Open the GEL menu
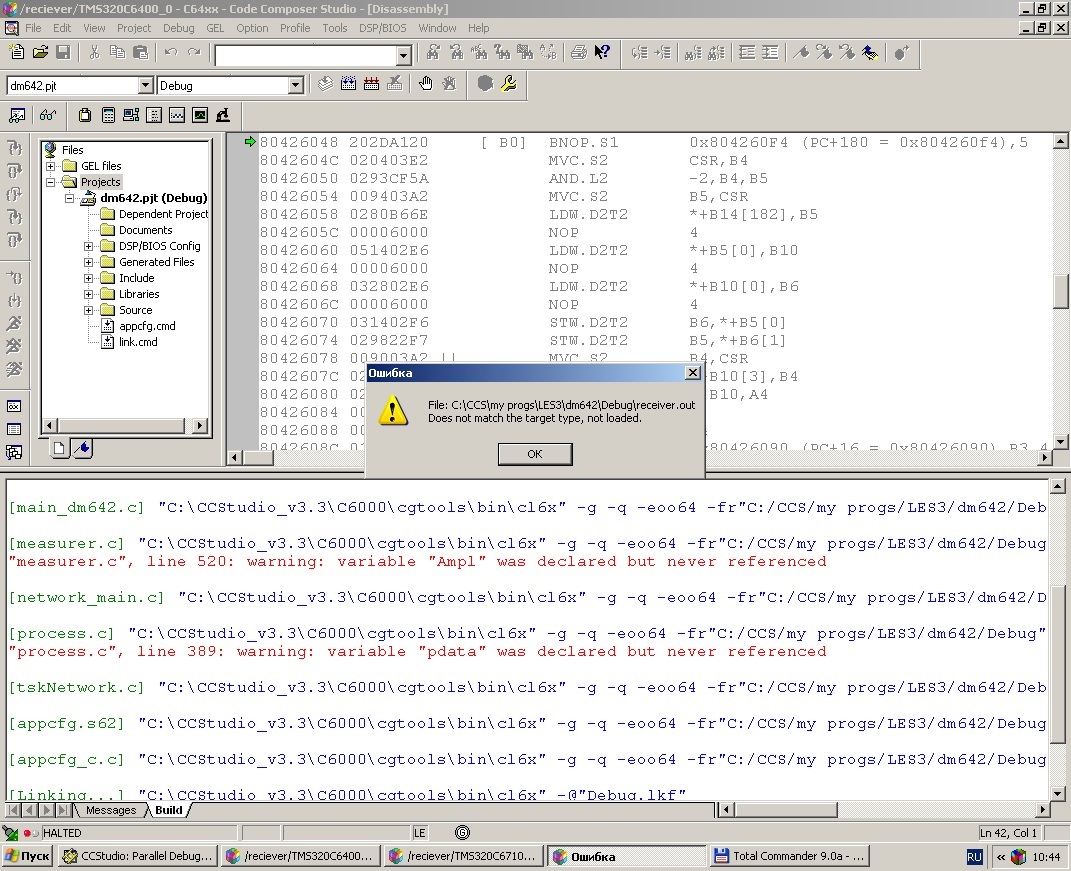1071x871 pixels. tap(215, 28)
